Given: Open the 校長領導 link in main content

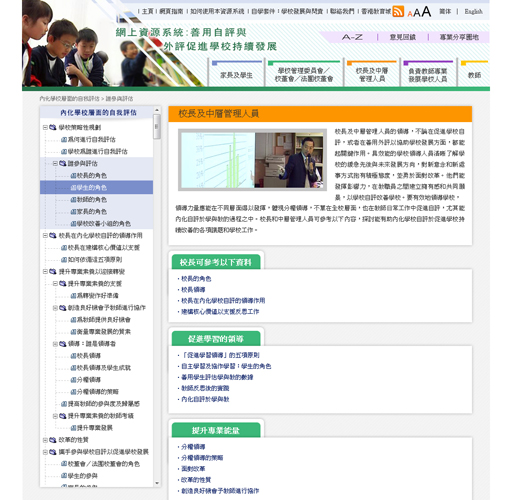Looking at the screenshot, I should (193, 290).
